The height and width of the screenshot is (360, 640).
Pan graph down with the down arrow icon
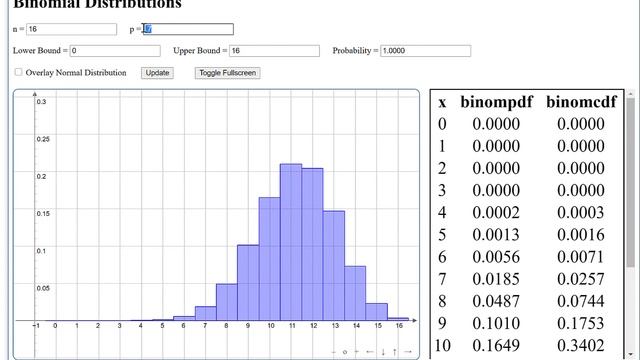click(383, 352)
